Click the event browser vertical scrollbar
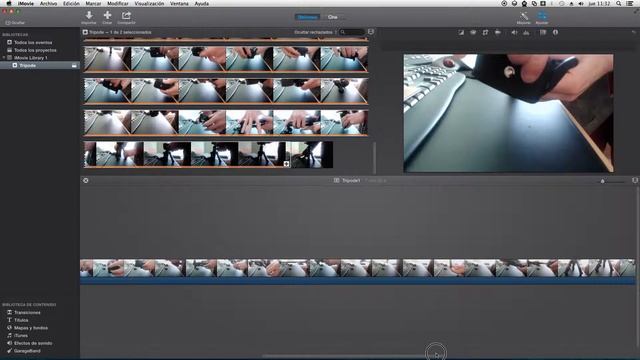The width and height of the screenshot is (640, 360). pyautogui.click(x=374, y=158)
